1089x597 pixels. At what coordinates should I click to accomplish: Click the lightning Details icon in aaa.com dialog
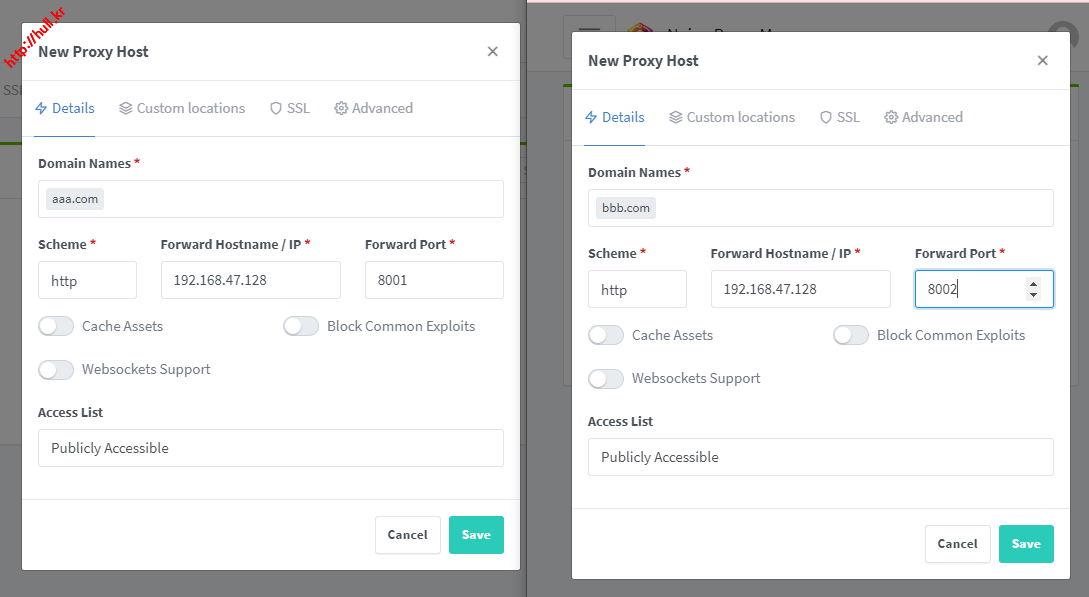click(41, 108)
